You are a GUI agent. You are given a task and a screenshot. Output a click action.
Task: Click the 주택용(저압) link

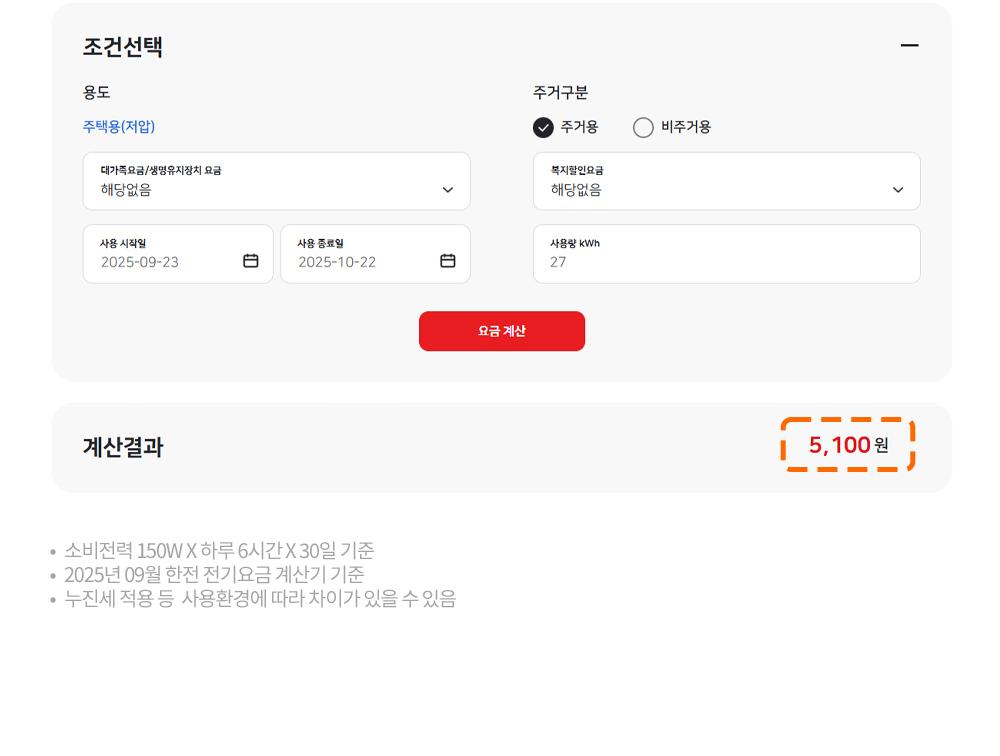tap(119, 127)
